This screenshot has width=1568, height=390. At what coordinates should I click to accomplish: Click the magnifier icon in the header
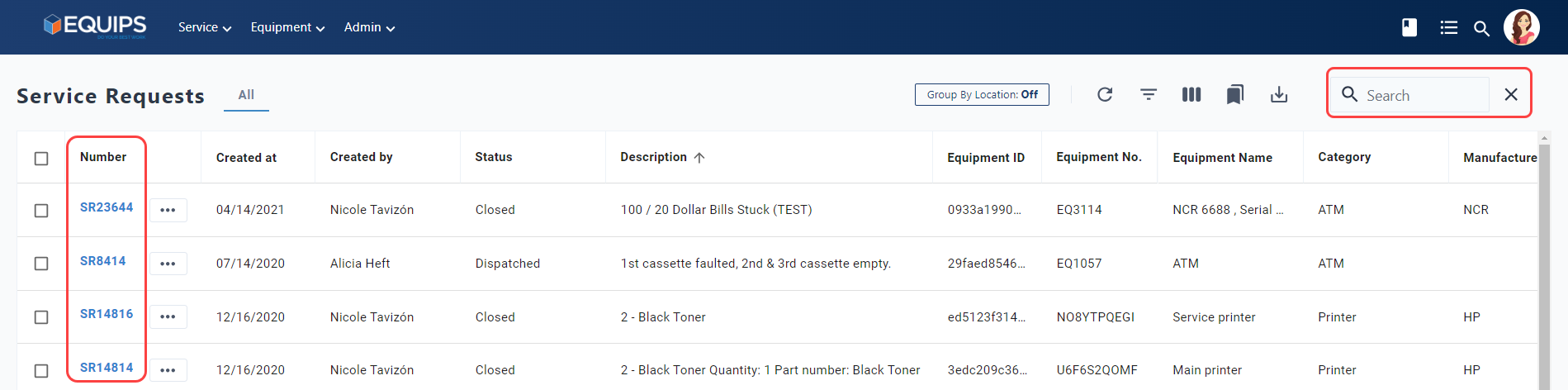tap(1482, 28)
